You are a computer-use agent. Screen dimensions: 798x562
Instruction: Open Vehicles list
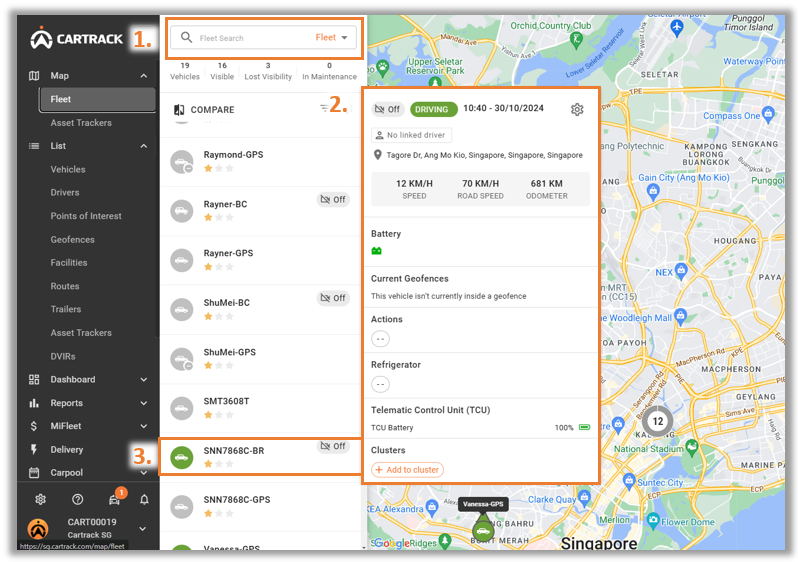[x=68, y=170]
